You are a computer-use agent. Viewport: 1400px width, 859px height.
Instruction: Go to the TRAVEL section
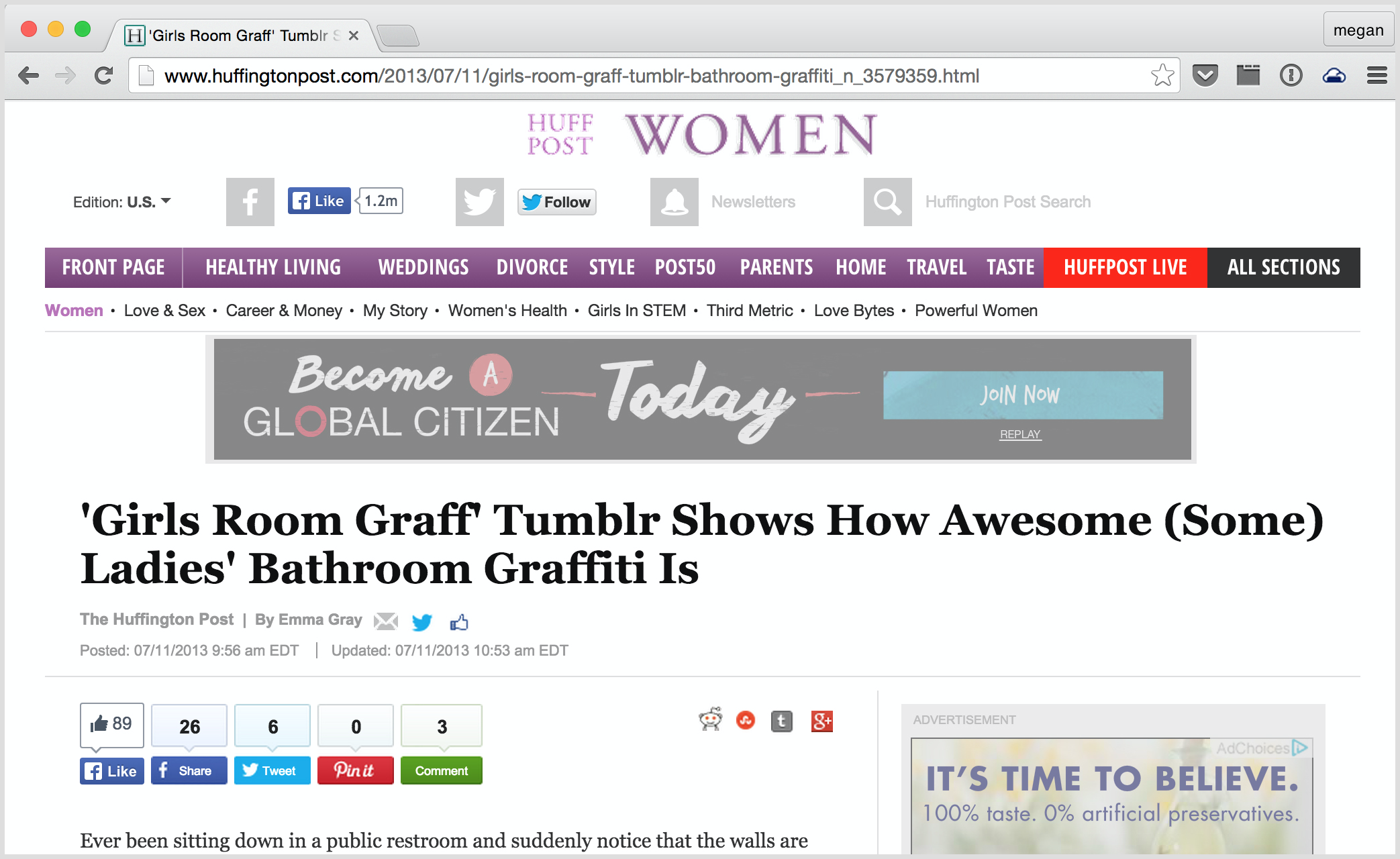click(x=937, y=268)
